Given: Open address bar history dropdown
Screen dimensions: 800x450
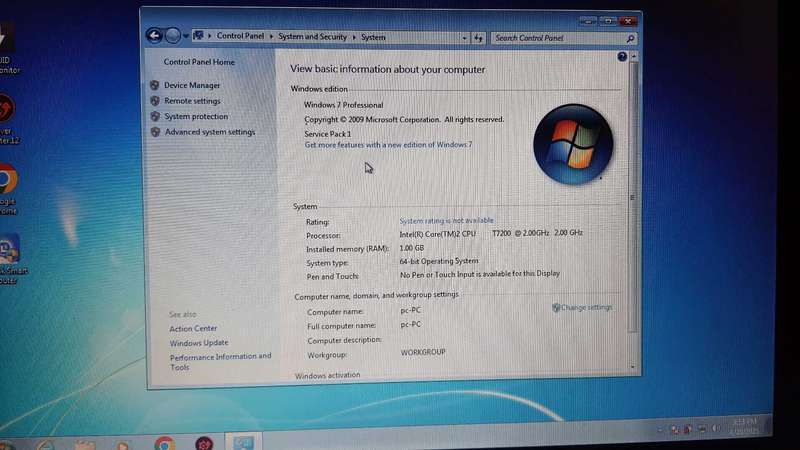Looking at the screenshot, I should pyautogui.click(x=464, y=38).
